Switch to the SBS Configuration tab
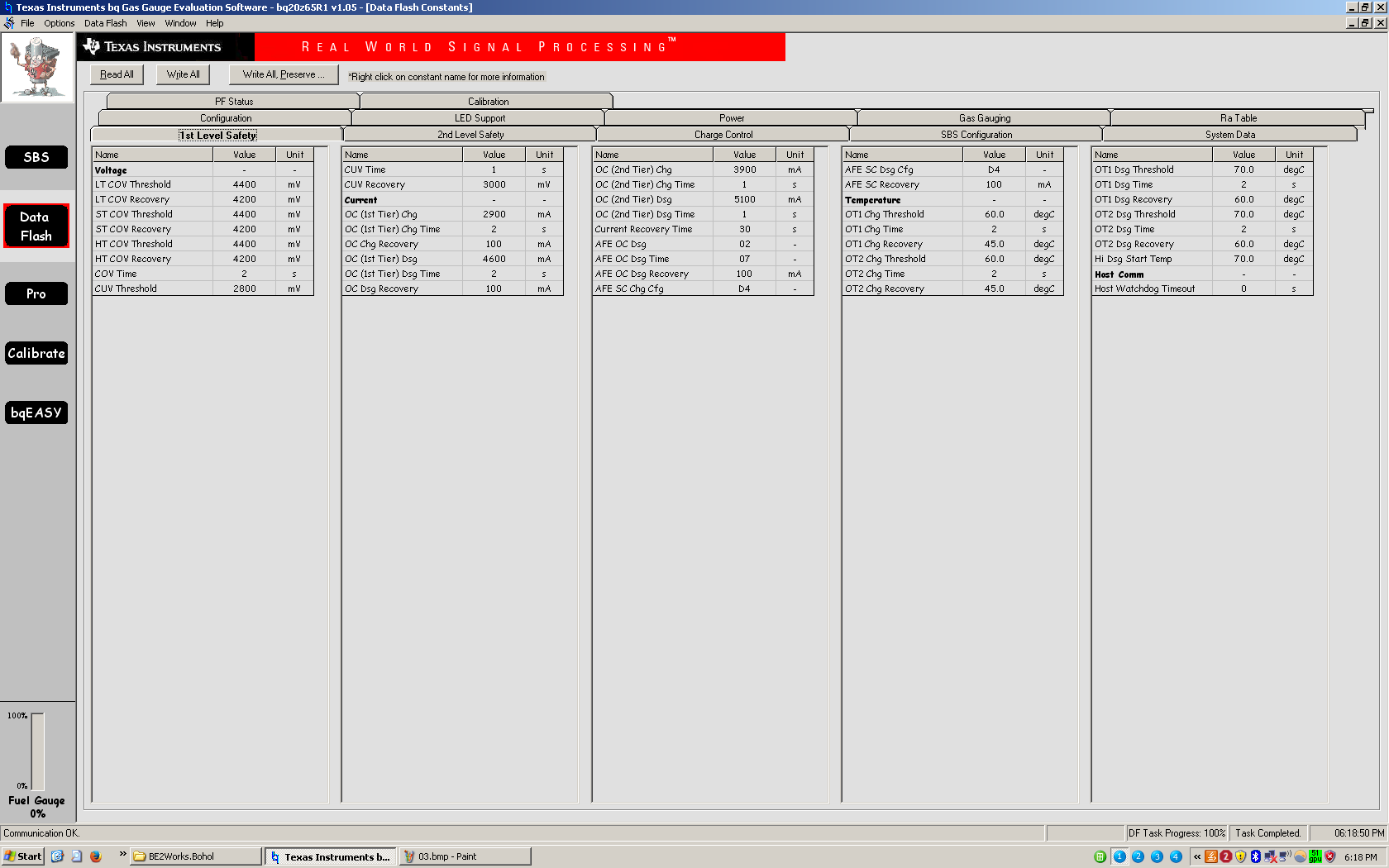 pyautogui.click(x=976, y=134)
